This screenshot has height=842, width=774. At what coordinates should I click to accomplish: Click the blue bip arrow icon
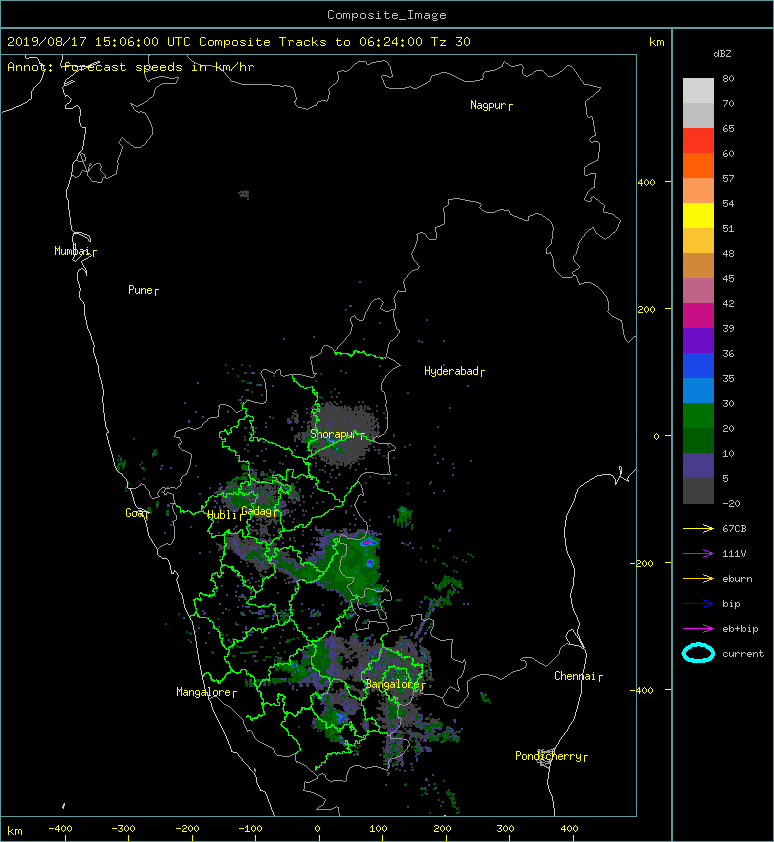pyautogui.click(x=698, y=604)
